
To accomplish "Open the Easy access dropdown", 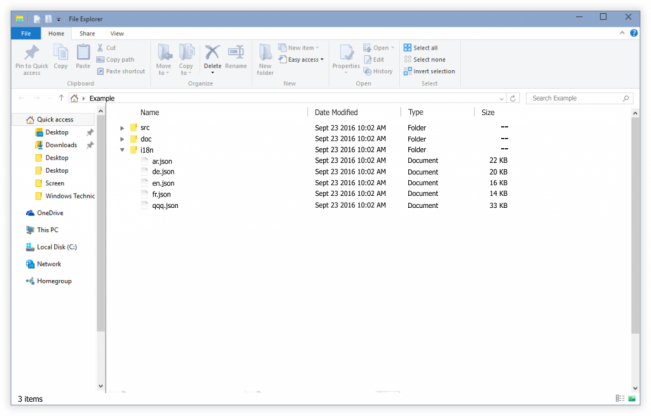I will [x=303, y=59].
